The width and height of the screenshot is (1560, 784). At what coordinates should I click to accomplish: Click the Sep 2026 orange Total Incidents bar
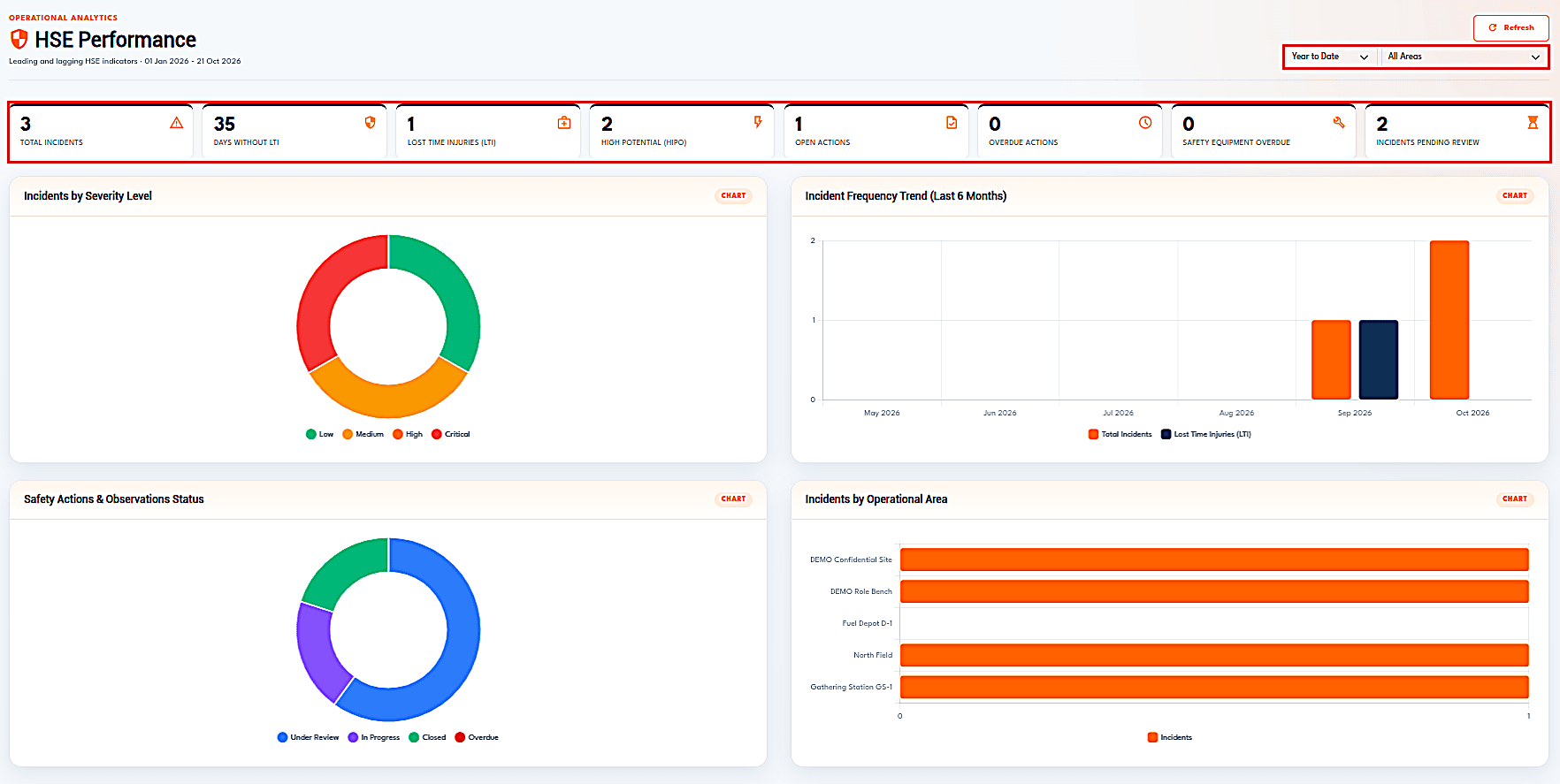coord(1331,360)
